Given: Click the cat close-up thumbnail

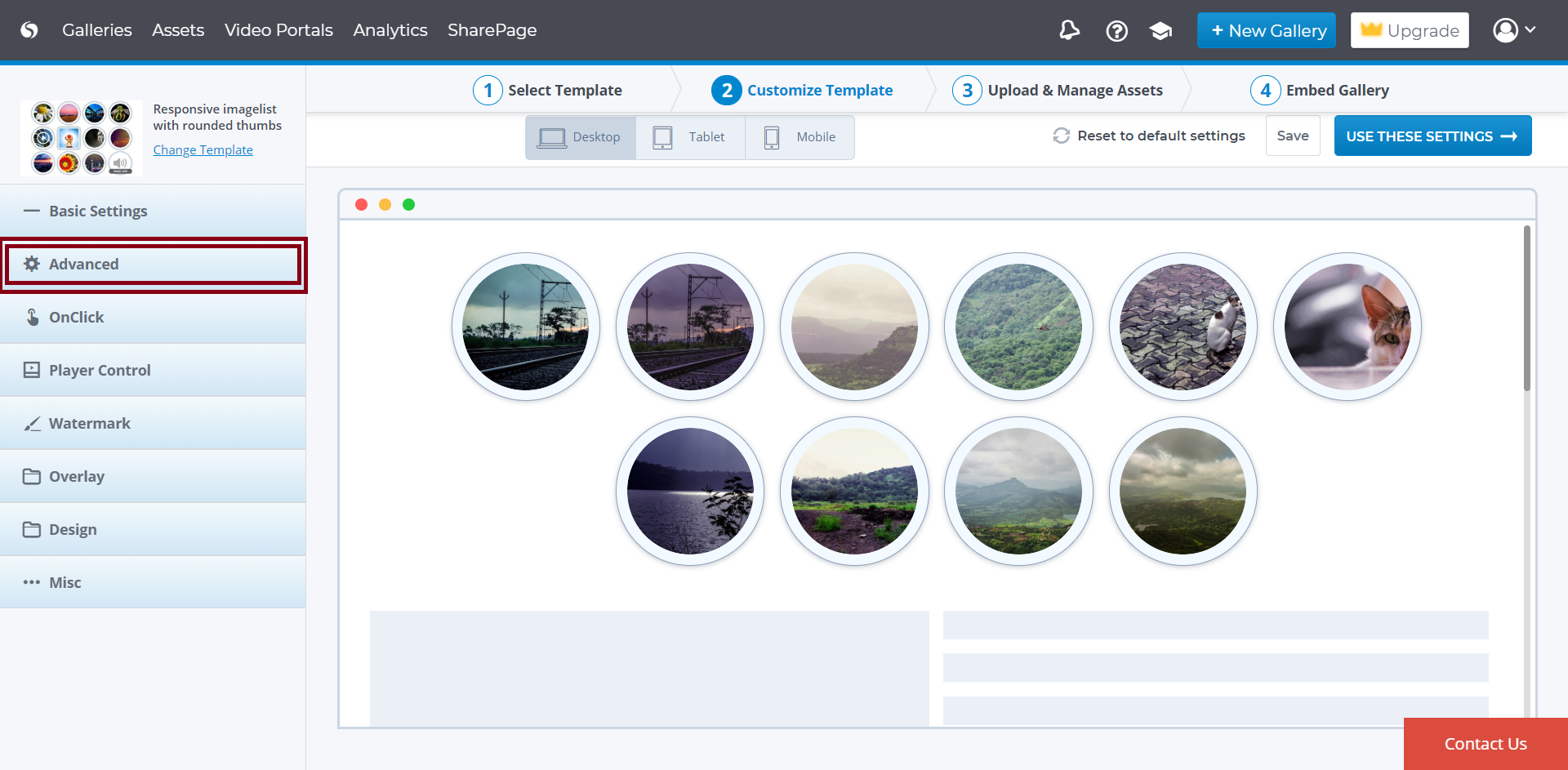Looking at the screenshot, I should click(1347, 327).
